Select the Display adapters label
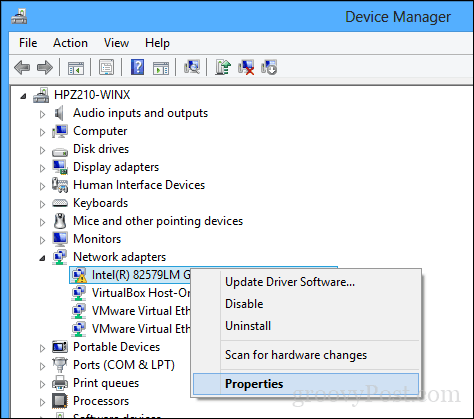 [116, 167]
